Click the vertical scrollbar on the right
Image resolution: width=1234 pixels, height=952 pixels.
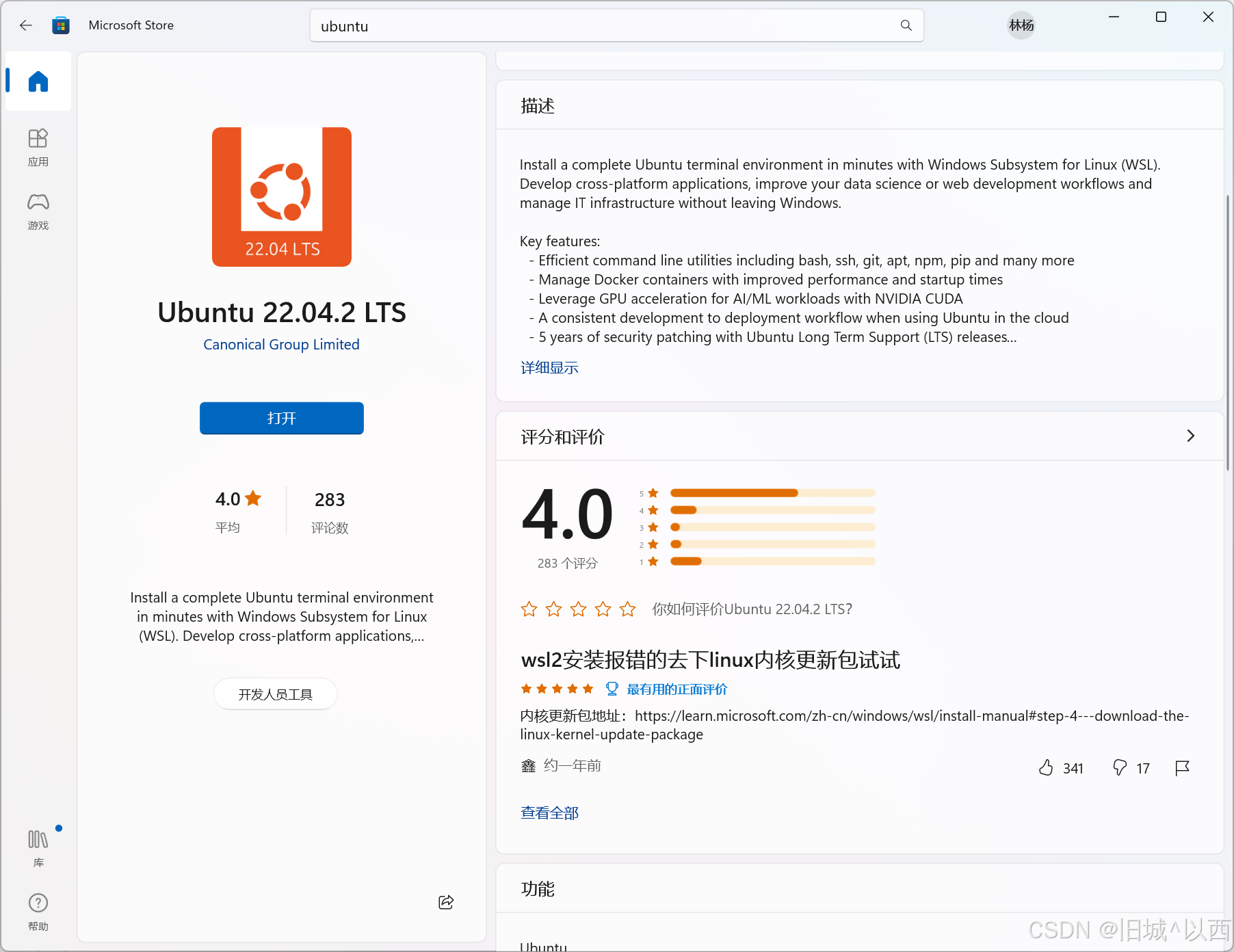point(1228,332)
